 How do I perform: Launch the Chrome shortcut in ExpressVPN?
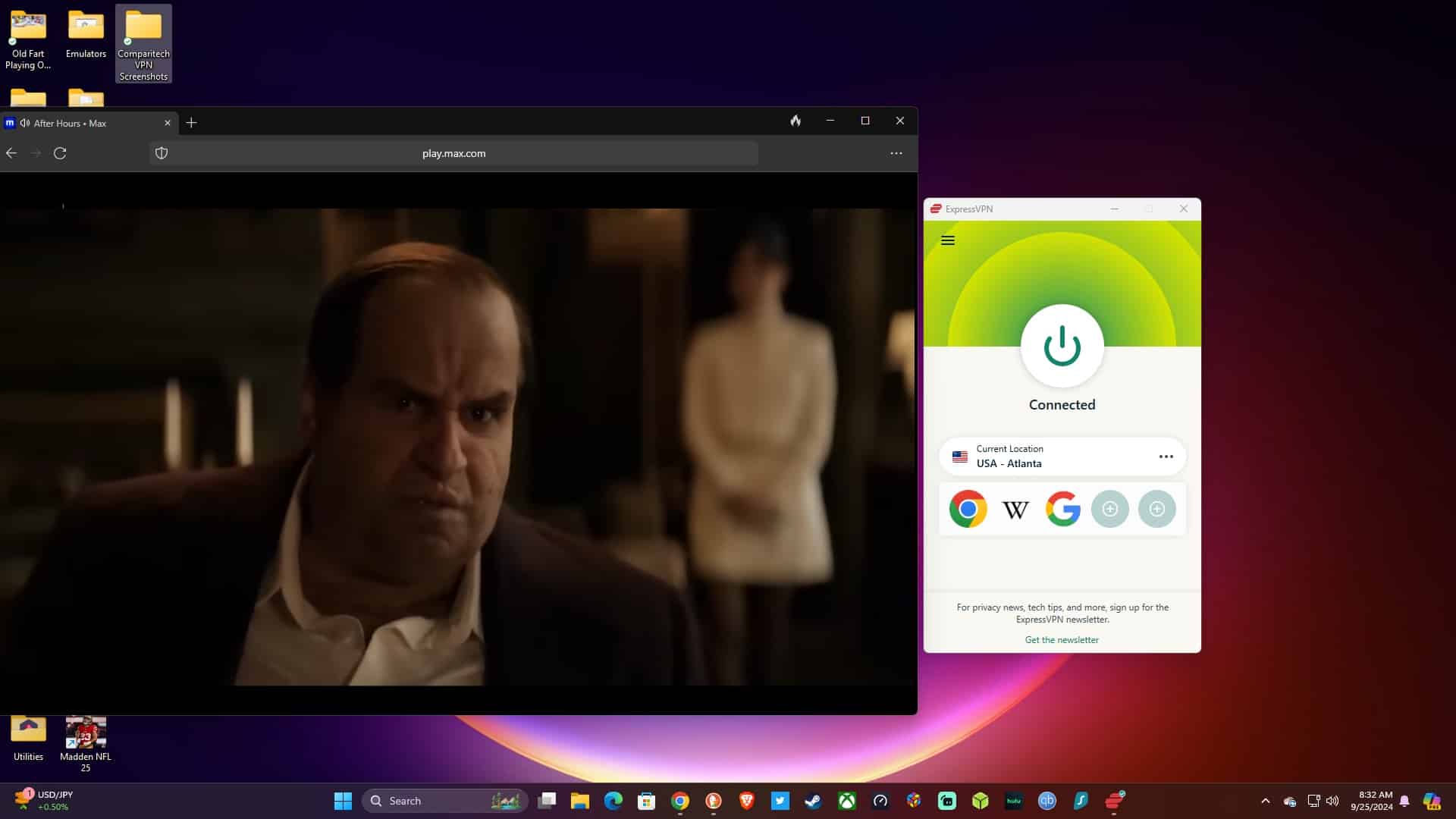point(968,509)
